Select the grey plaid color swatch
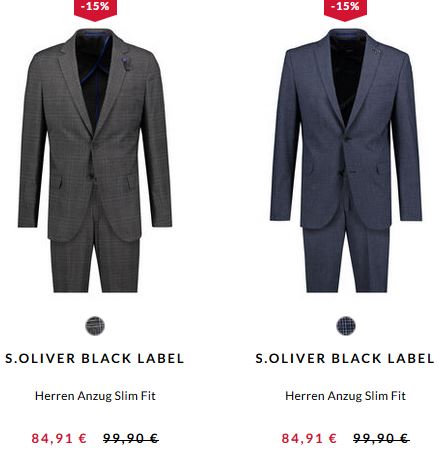438x452 pixels. coord(95,326)
